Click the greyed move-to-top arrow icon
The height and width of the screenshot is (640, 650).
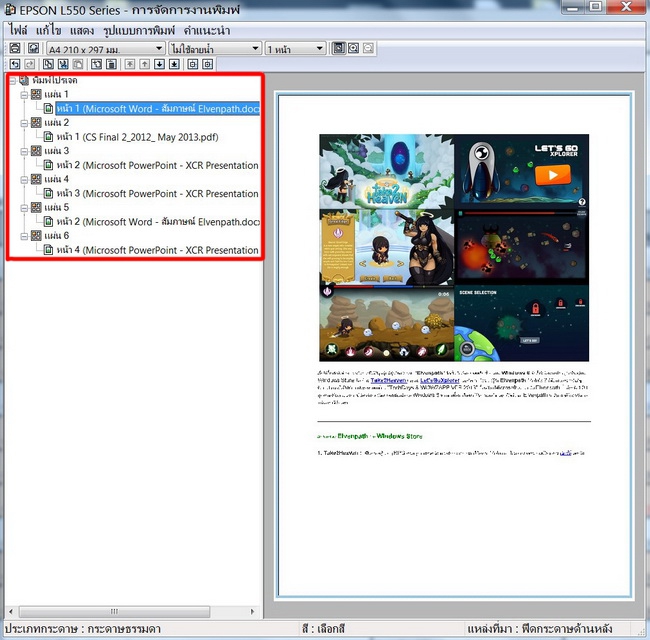pyautogui.click(x=130, y=64)
